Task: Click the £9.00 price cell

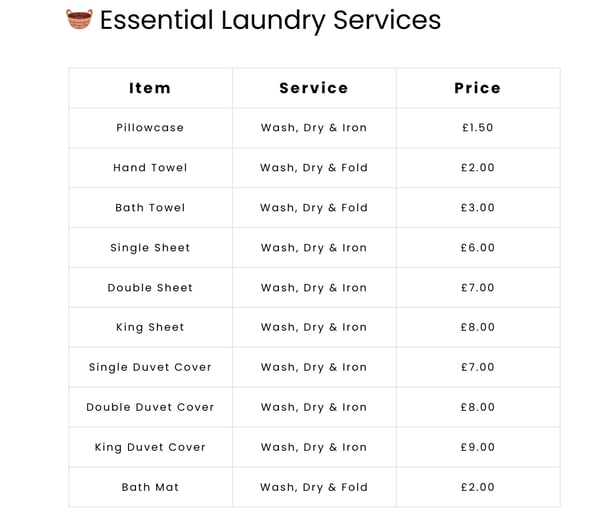Action: click(x=478, y=448)
